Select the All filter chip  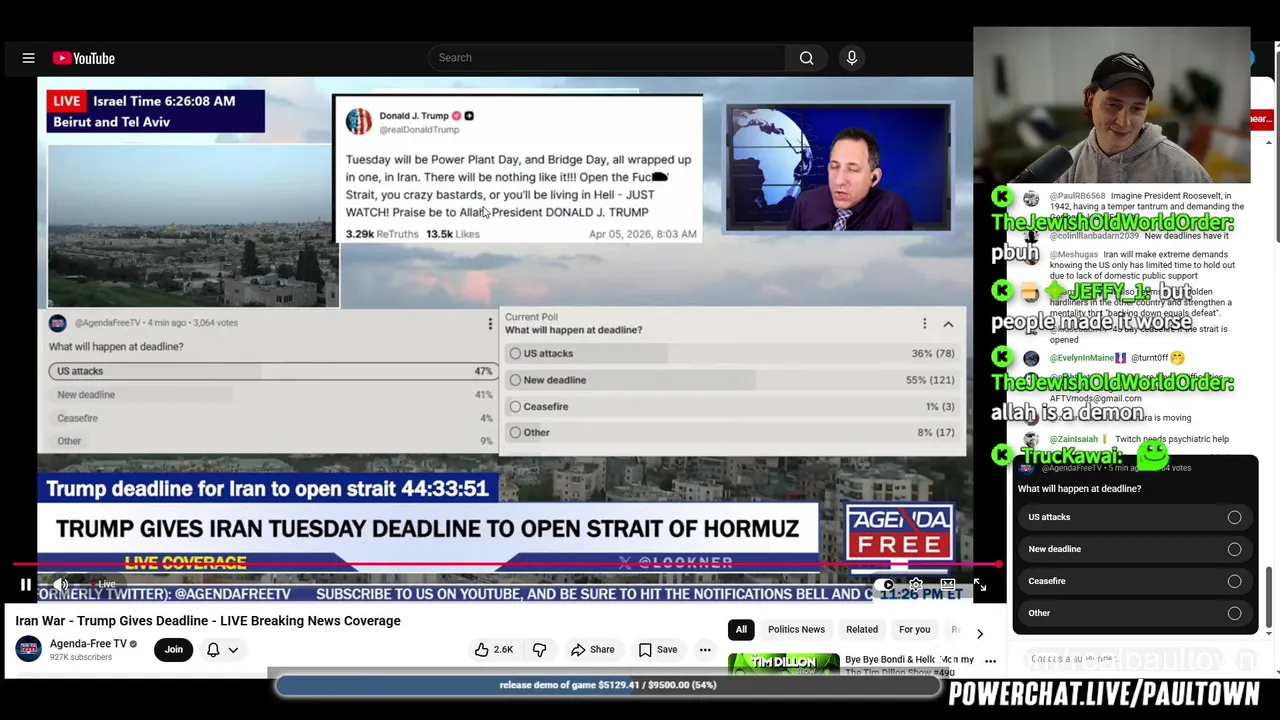coord(741,630)
